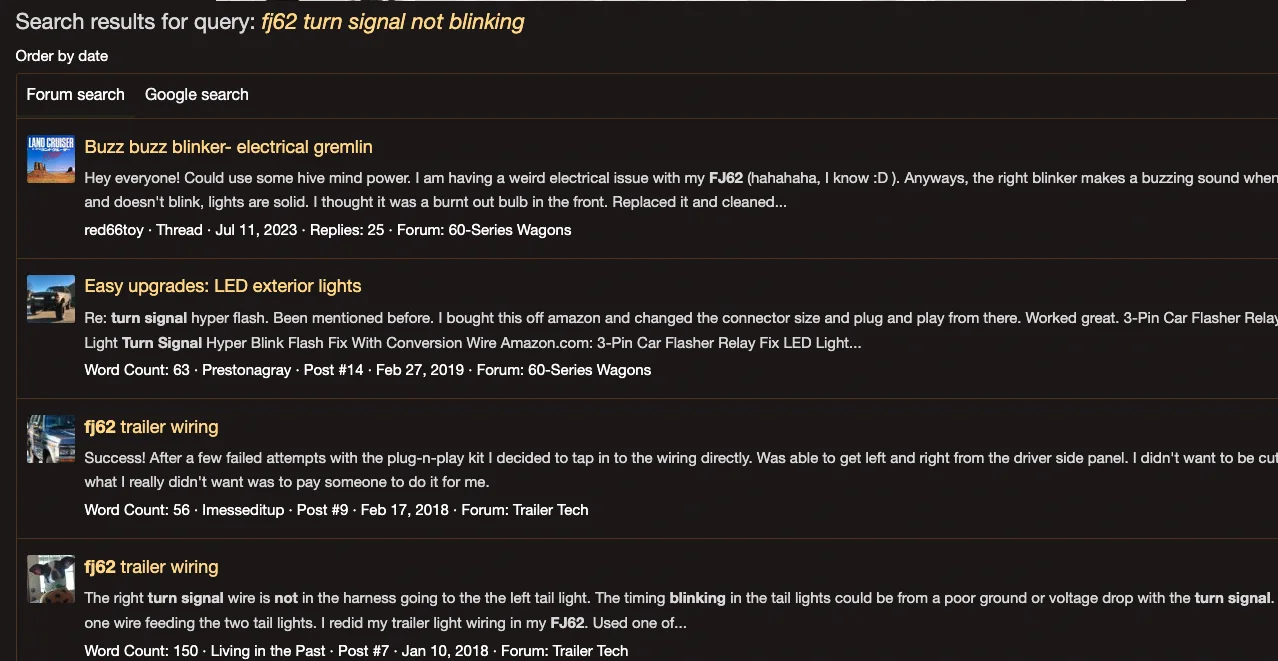Click Living in the Past's avatar
Image resolution: width=1278 pixels, height=661 pixels.
[51, 579]
